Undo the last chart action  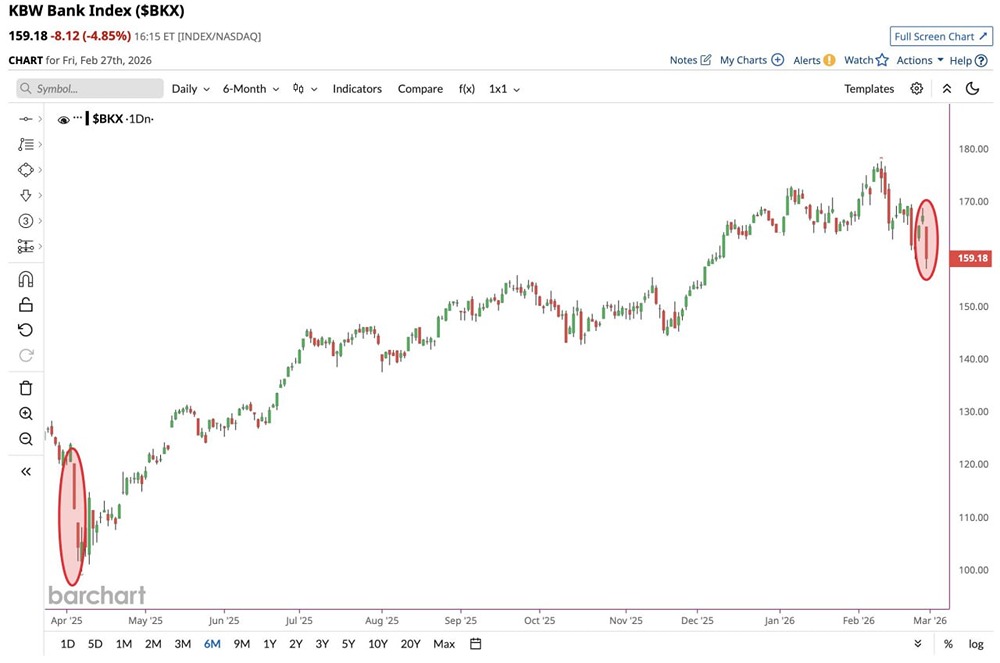pos(26,330)
